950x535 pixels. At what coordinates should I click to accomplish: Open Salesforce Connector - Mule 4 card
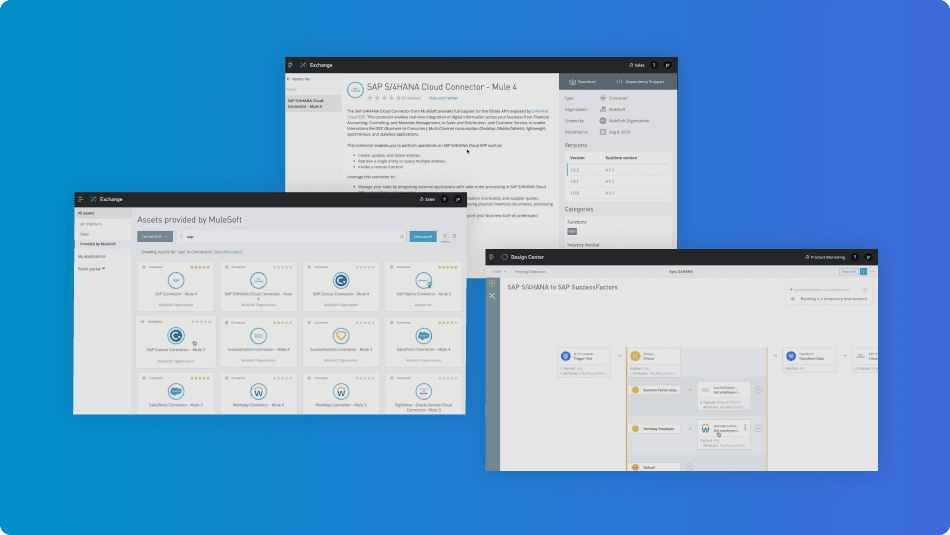click(x=424, y=342)
